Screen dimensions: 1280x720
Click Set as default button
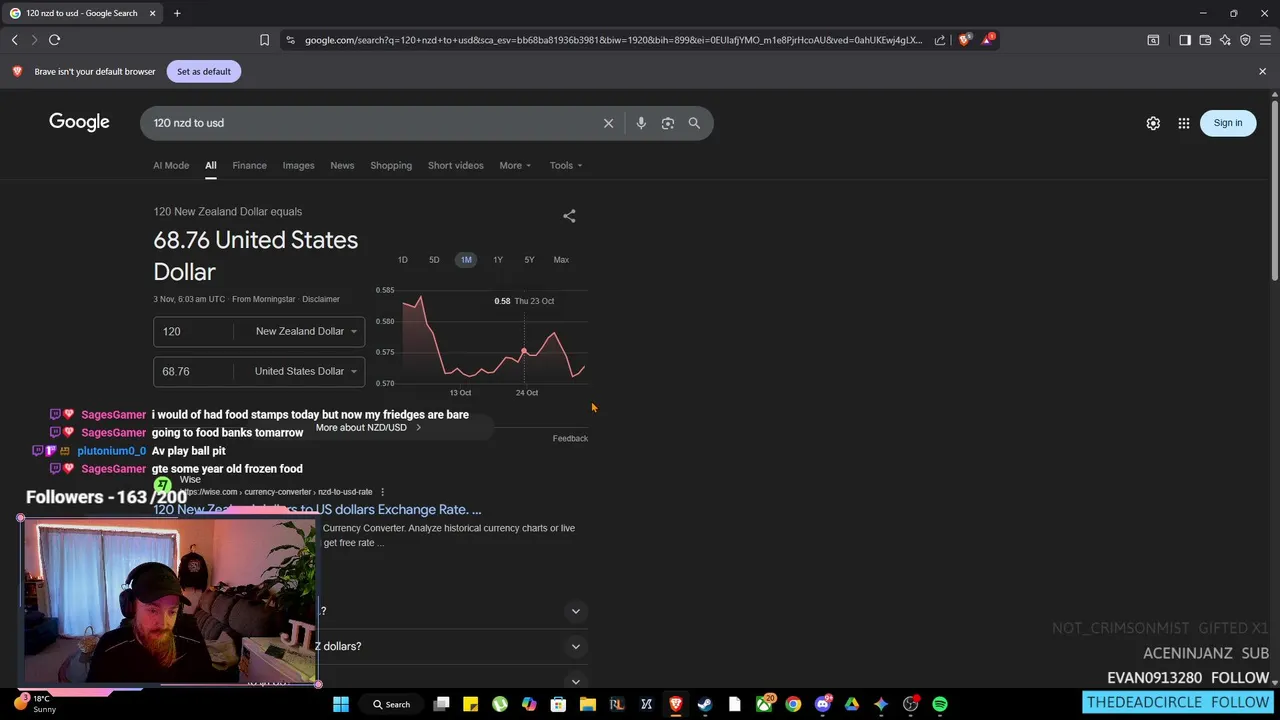(204, 71)
